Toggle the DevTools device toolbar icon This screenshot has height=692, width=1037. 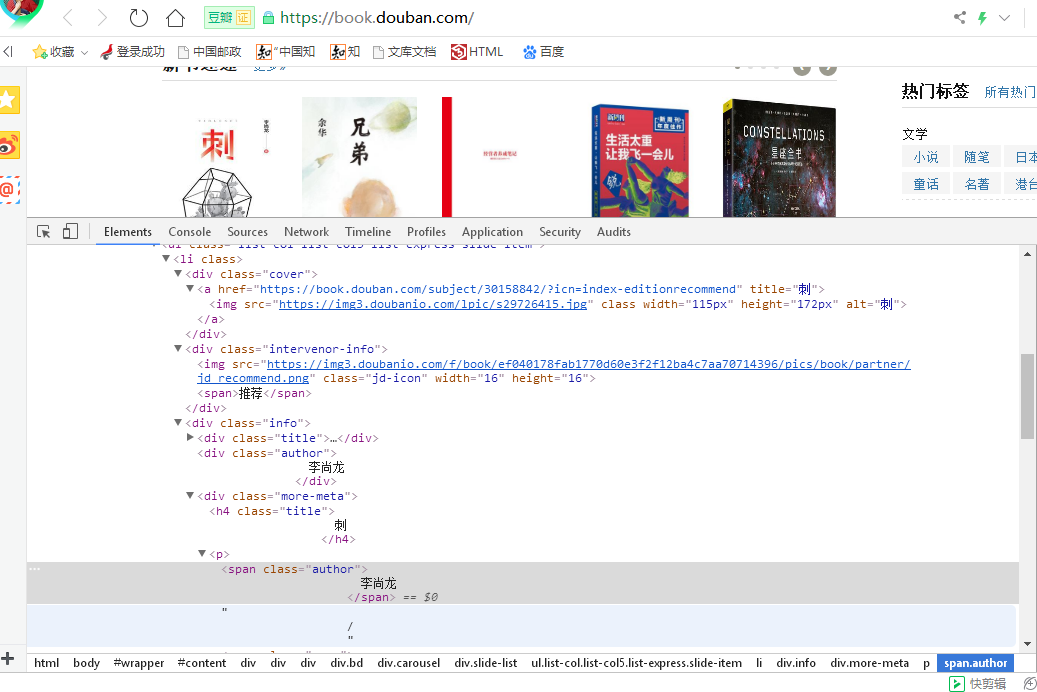[x=70, y=232]
